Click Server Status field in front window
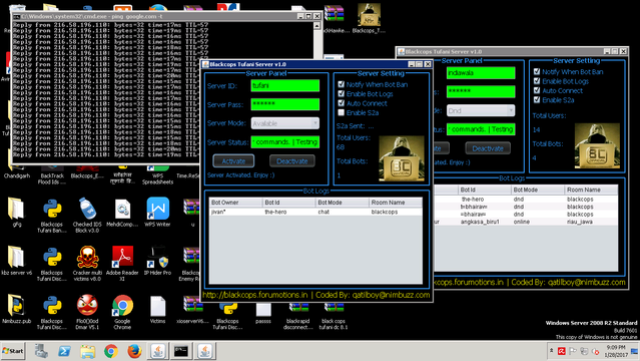The height and width of the screenshot is (361, 640). (x=285, y=142)
